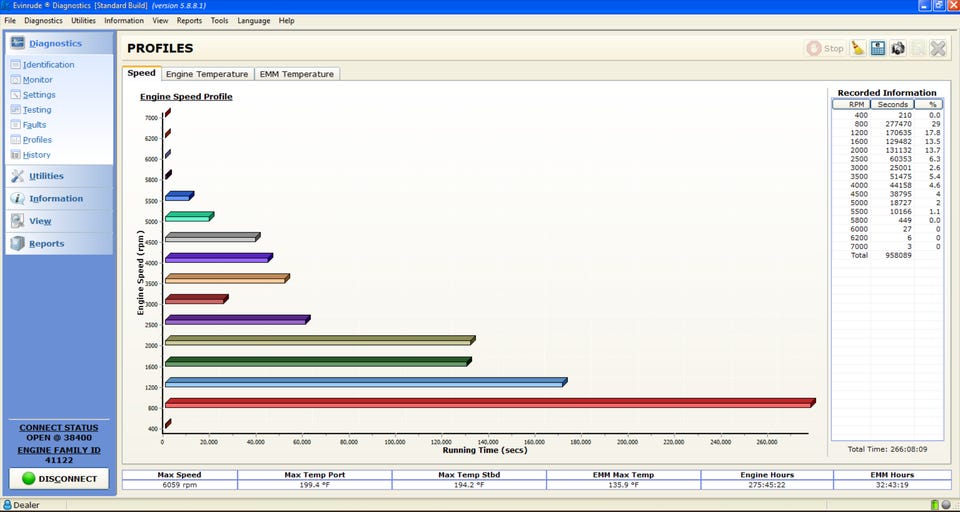Click the olive 2000 rpm bar
Screen dimensions: 960x512
(x=320, y=341)
